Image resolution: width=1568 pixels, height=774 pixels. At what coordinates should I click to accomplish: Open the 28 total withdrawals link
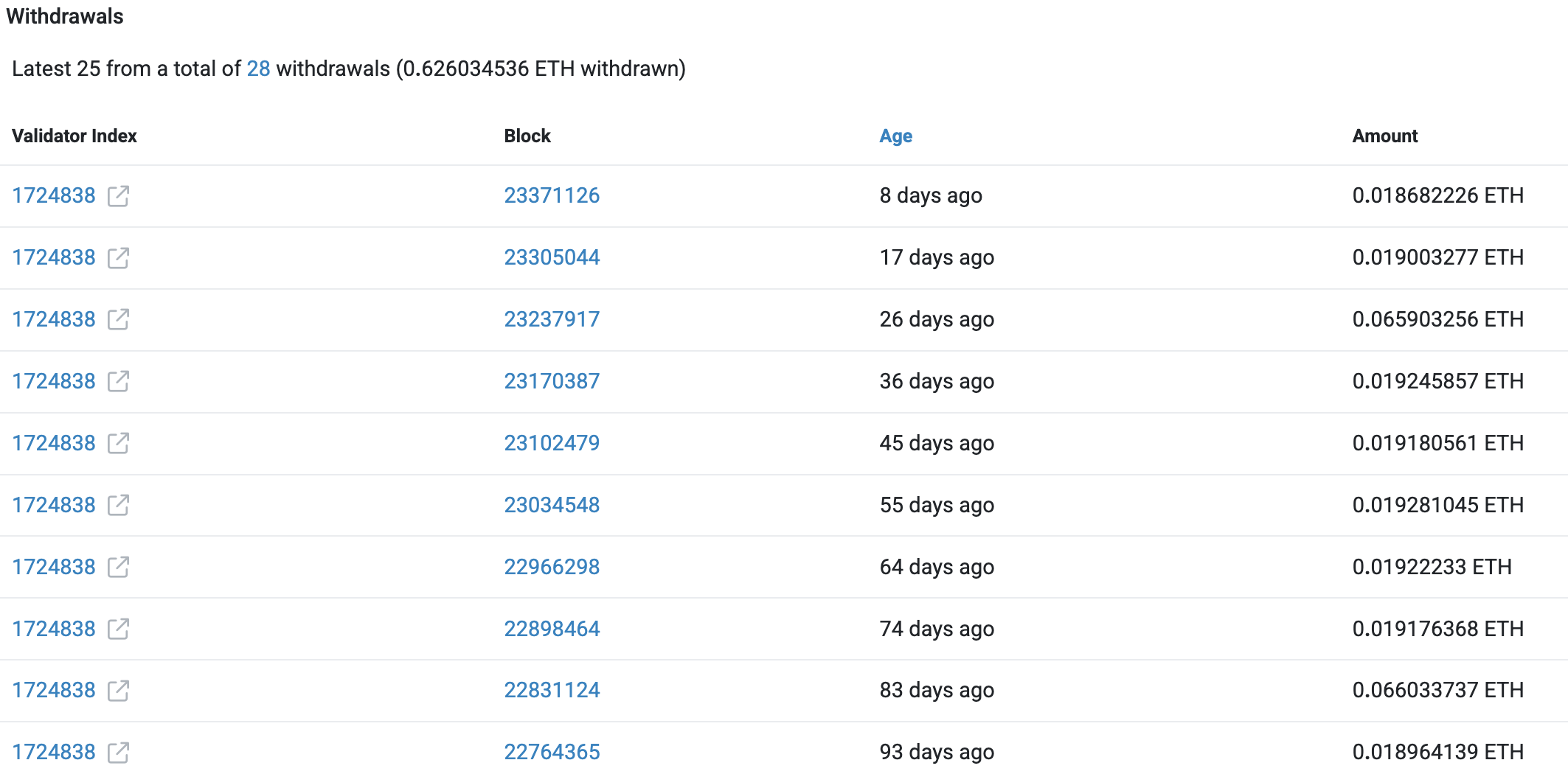(258, 69)
